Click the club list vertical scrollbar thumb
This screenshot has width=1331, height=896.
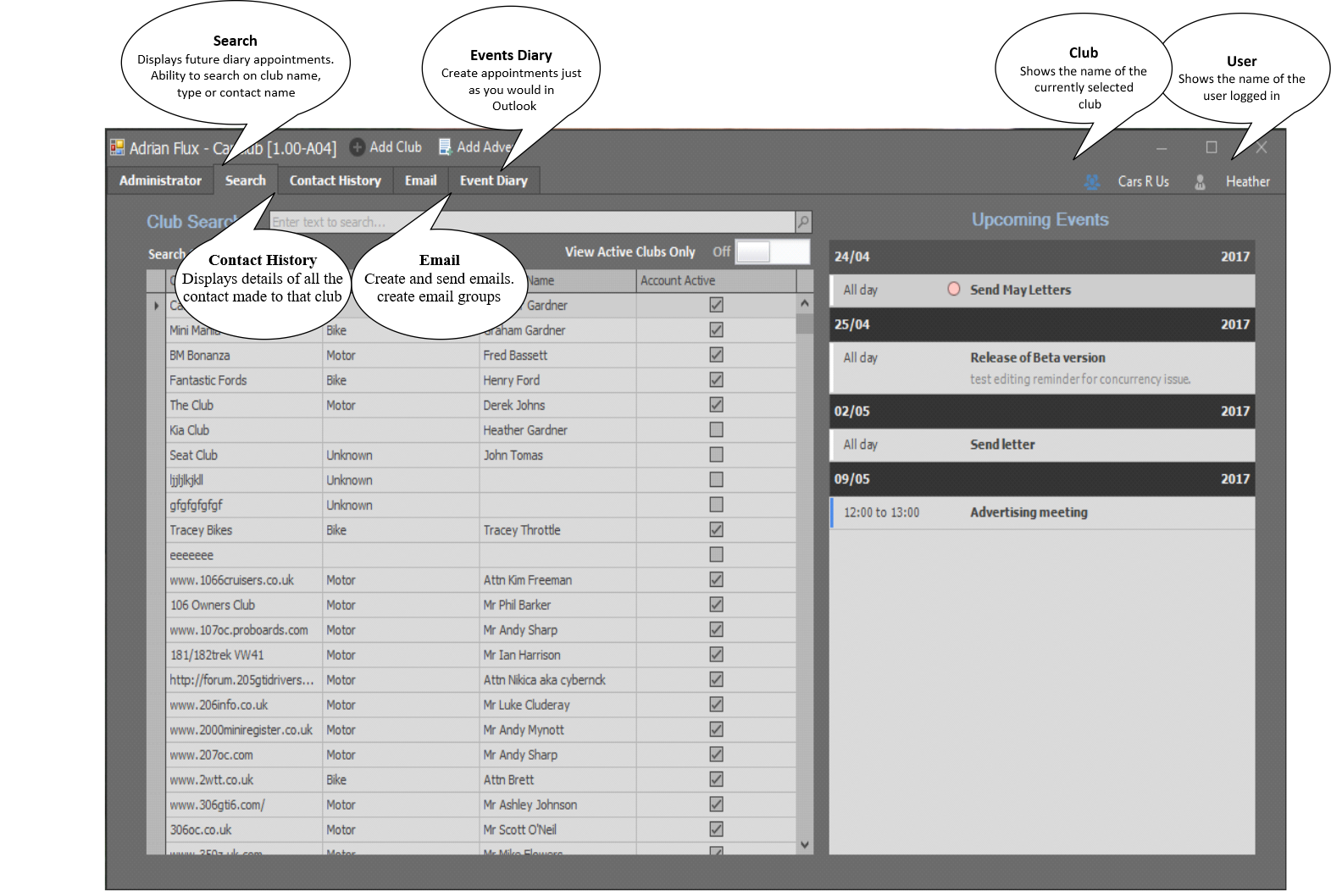coord(805,324)
